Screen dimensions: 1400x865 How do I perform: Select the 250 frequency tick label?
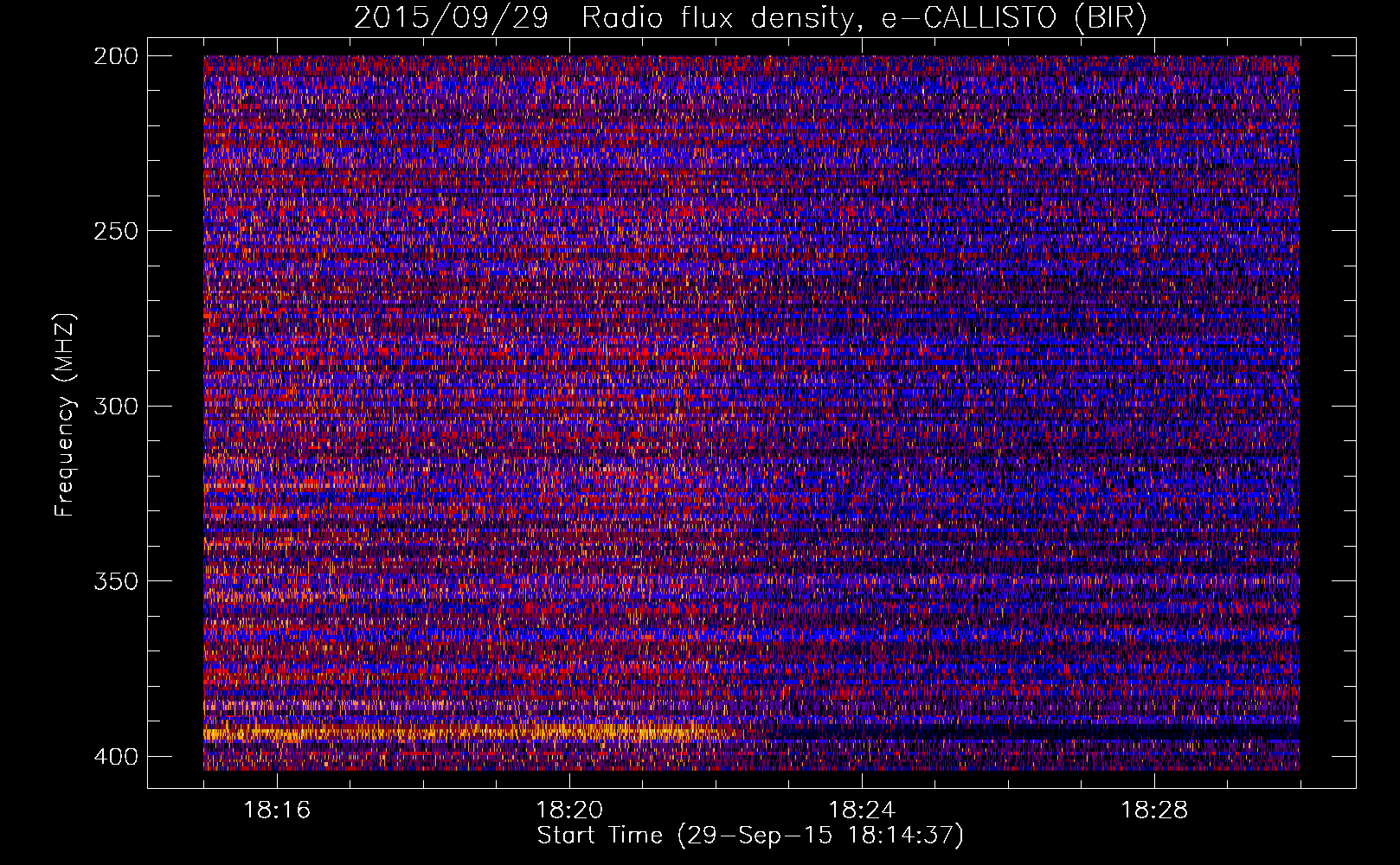[x=116, y=231]
